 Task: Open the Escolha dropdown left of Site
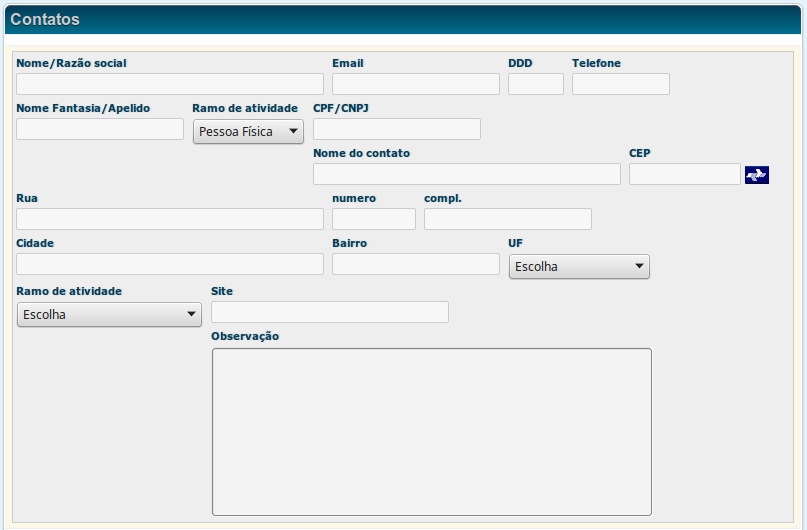point(109,315)
